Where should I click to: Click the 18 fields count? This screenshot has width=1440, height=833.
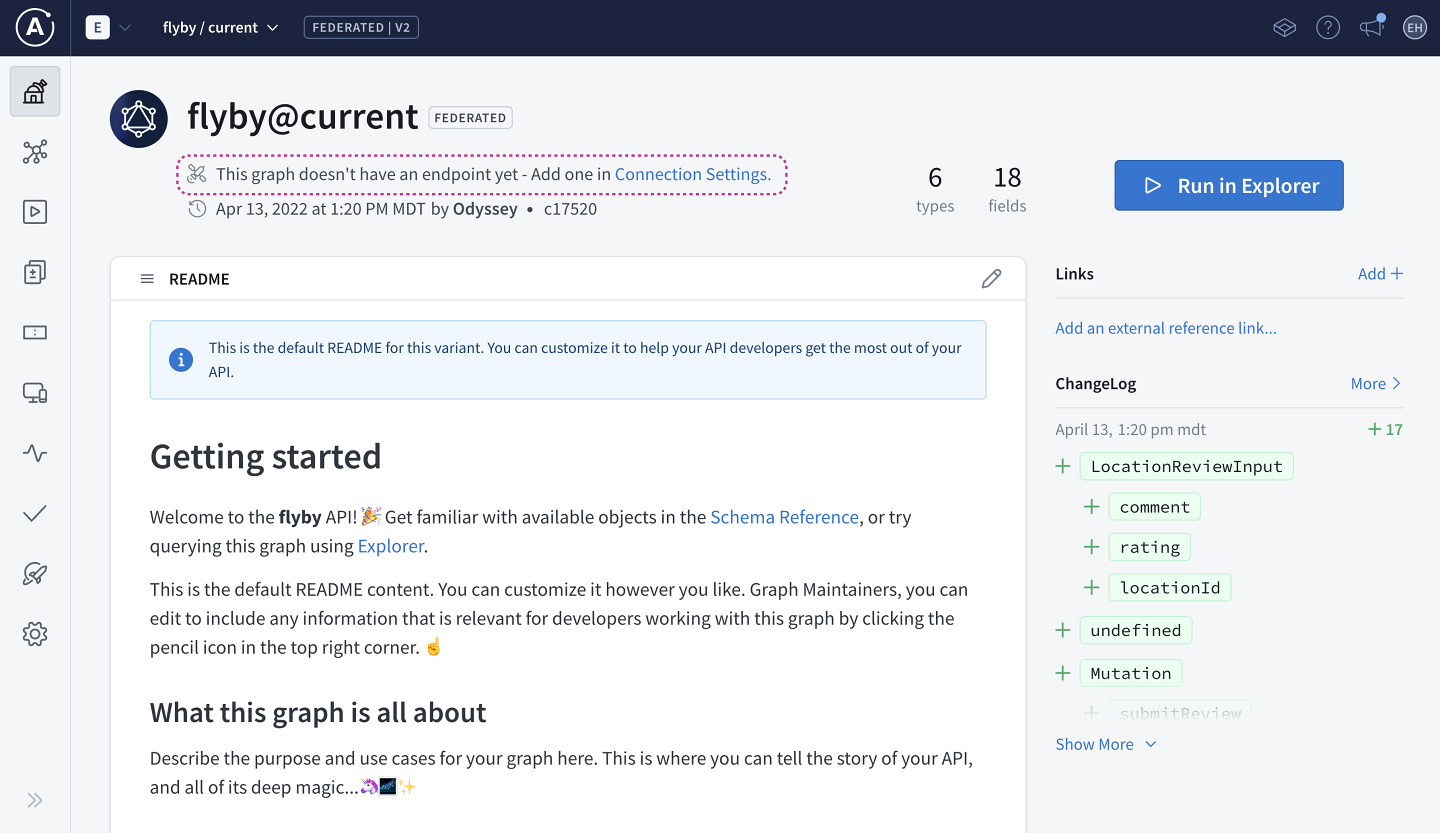coord(1008,189)
